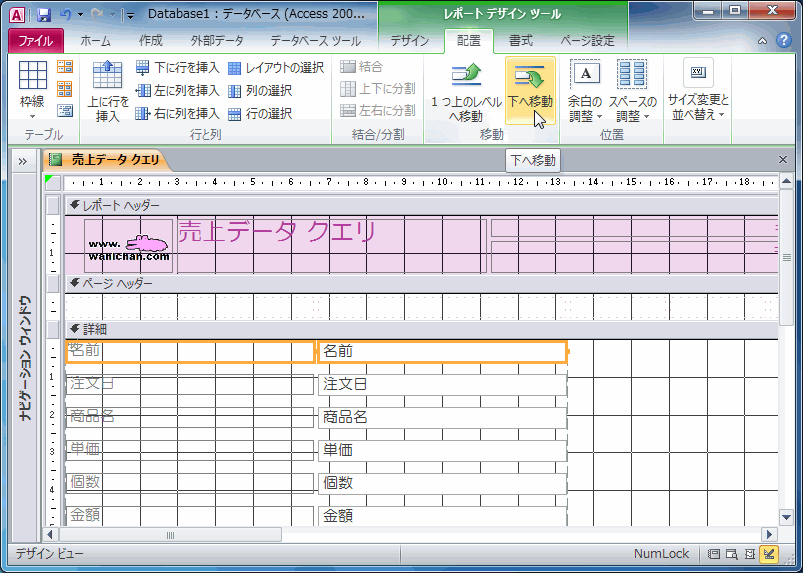Image resolution: width=803 pixels, height=573 pixels.
Task: Switch to the ページ設定 ribbon tab
Action: click(587, 40)
